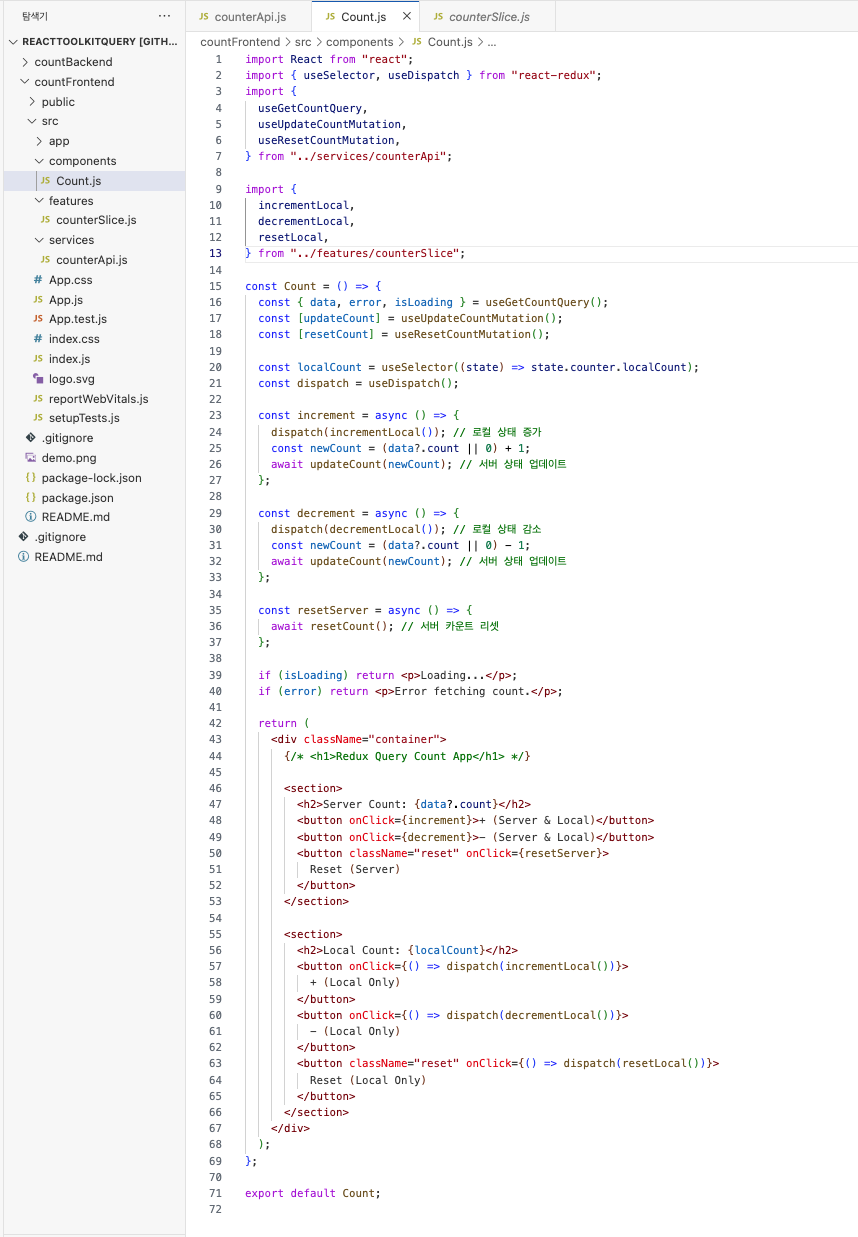Click the JS icon on counterSlice.js tab

pyautogui.click(x=438, y=17)
